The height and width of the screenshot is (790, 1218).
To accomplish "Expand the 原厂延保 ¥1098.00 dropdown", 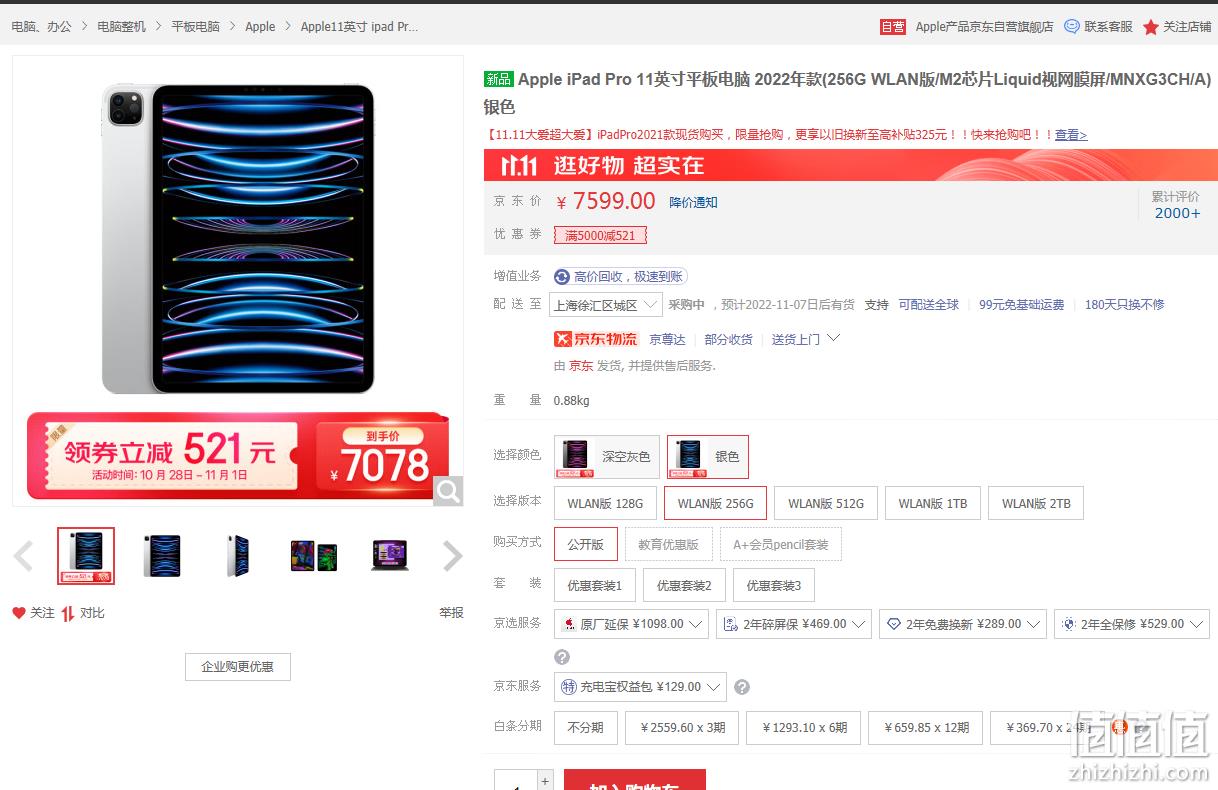I will (x=631, y=624).
